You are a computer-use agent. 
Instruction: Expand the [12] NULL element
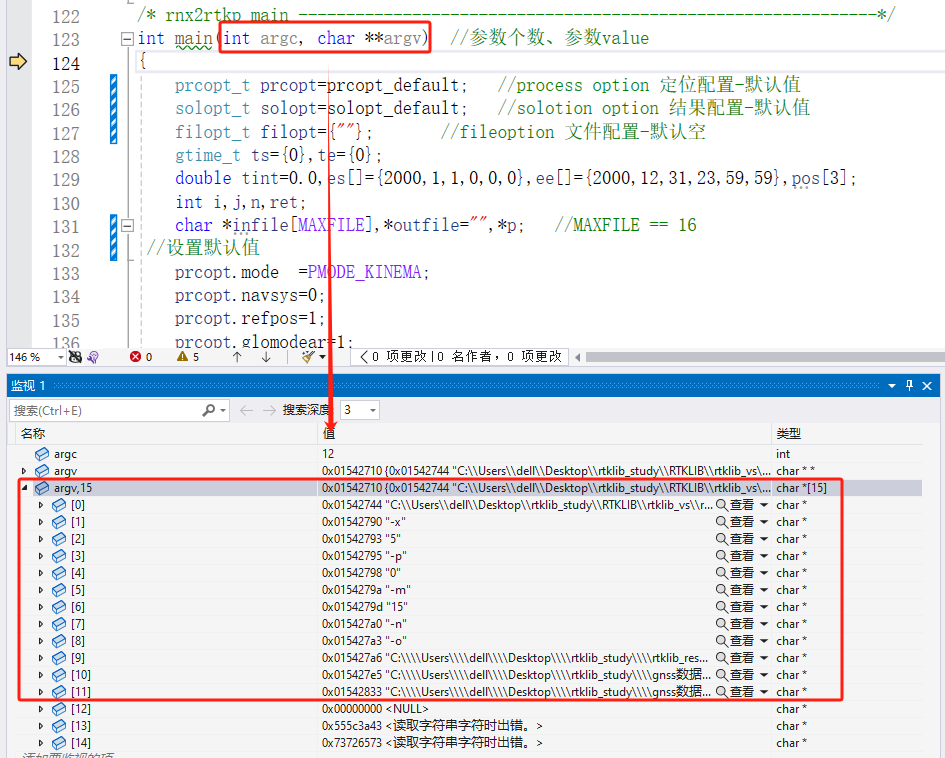click(x=41, y=709)
